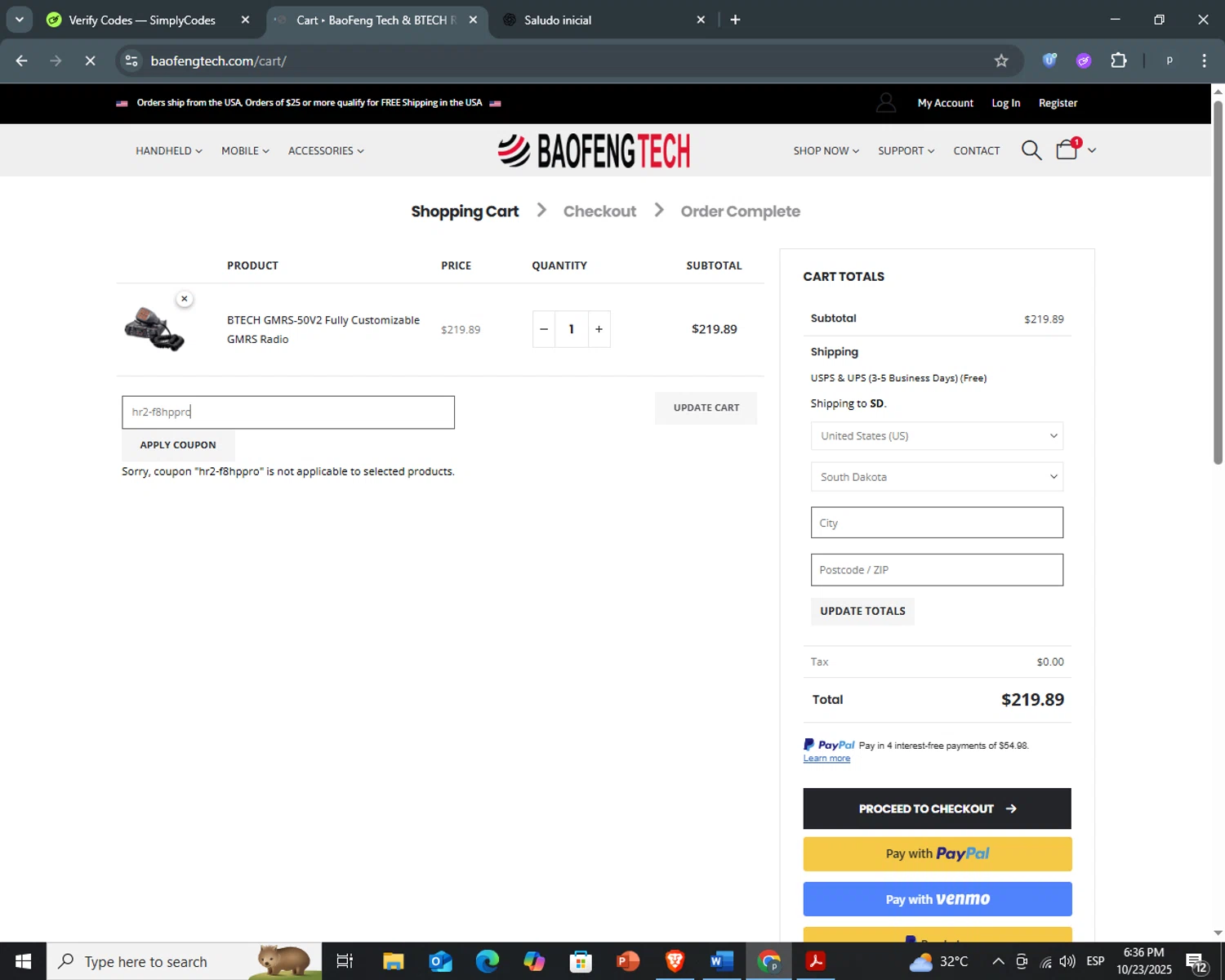This screenshot has width=1225, height=980.
Task: Expand the SUPPORT menu
Action: coord(906,150)
